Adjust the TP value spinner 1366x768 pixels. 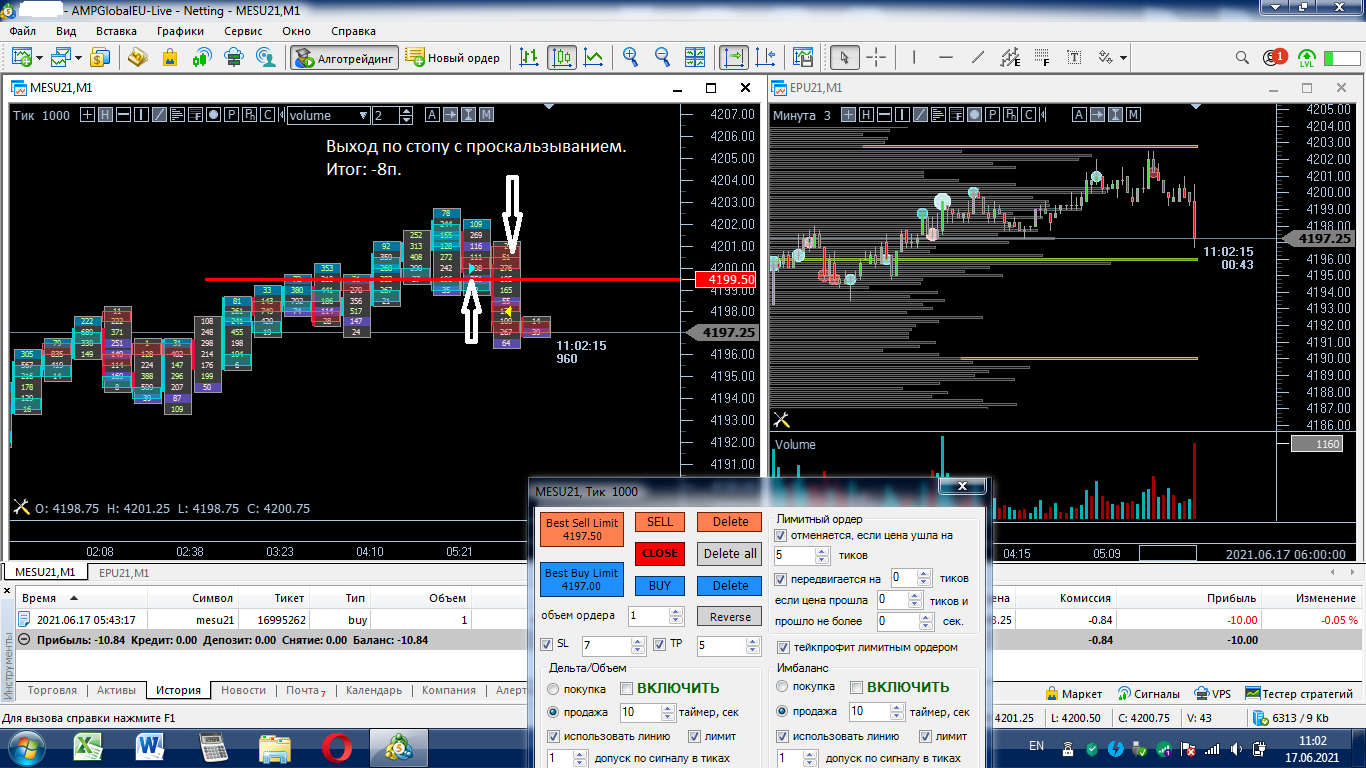[753, 646]
